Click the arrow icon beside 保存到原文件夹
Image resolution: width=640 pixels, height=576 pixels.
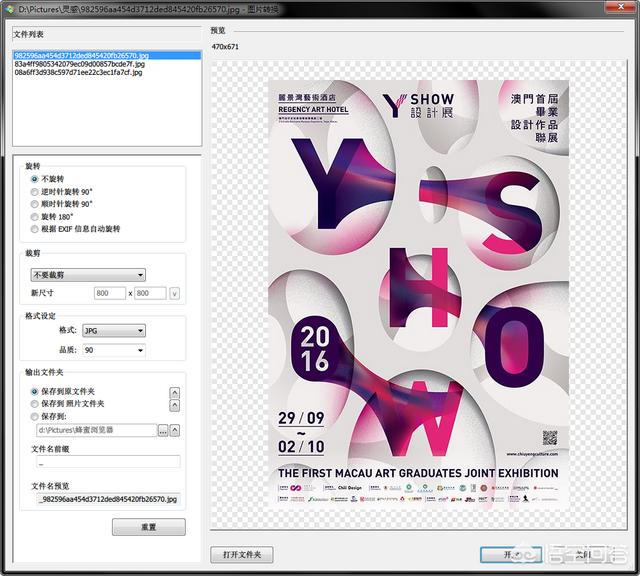[x=175, y=393]
